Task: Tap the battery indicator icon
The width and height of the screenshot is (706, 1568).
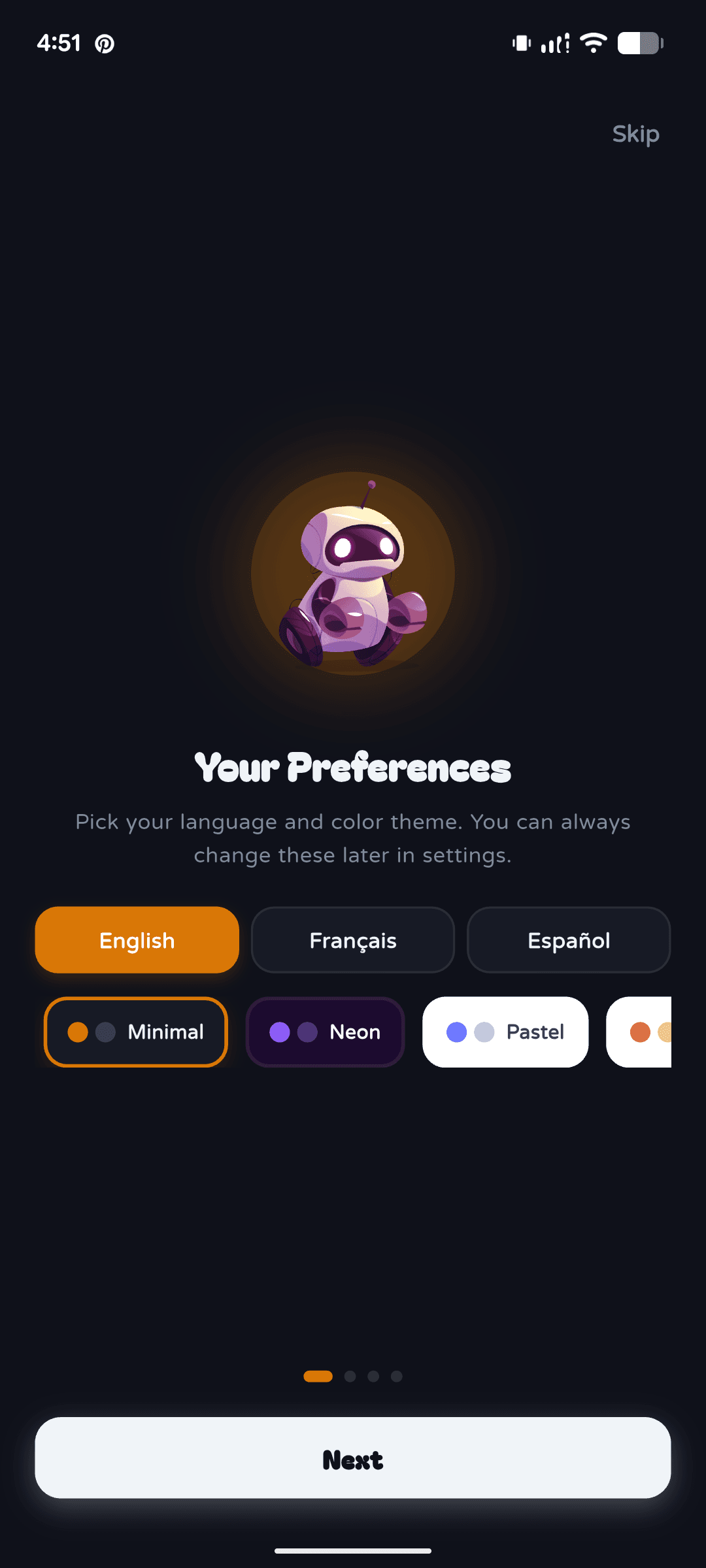Action: (x=641, y=43)
